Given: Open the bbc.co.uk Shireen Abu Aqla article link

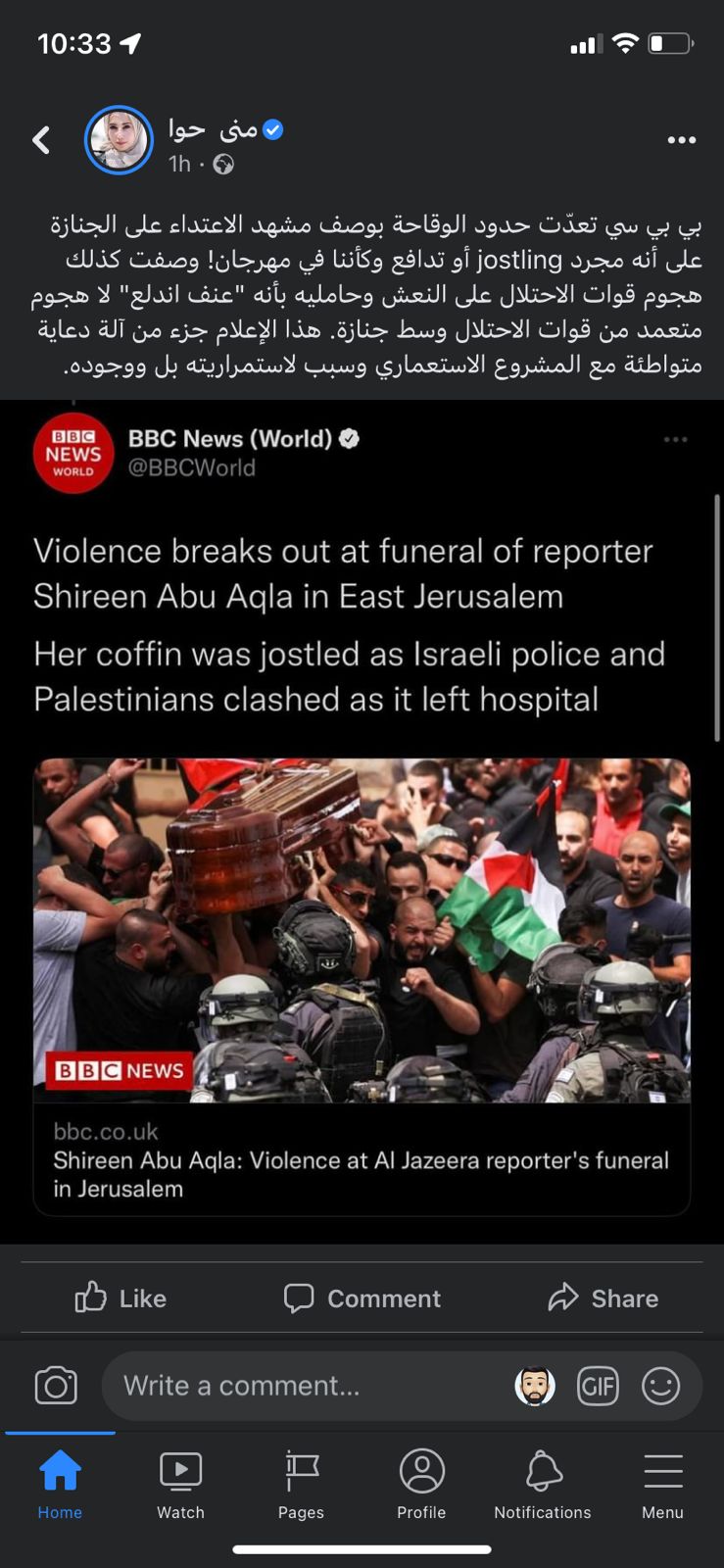Looking at the screenshot, I should [x=362, y=1159].
